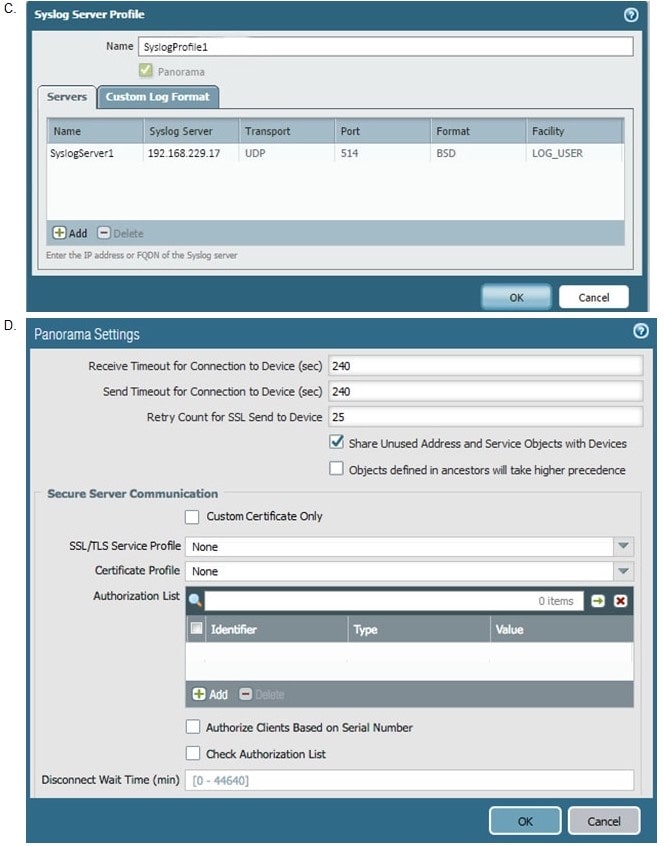Viewport: 664px width, 846px height.
Task: Click the Name field containing SyslogProfile1
Action: tap(386, 46)
